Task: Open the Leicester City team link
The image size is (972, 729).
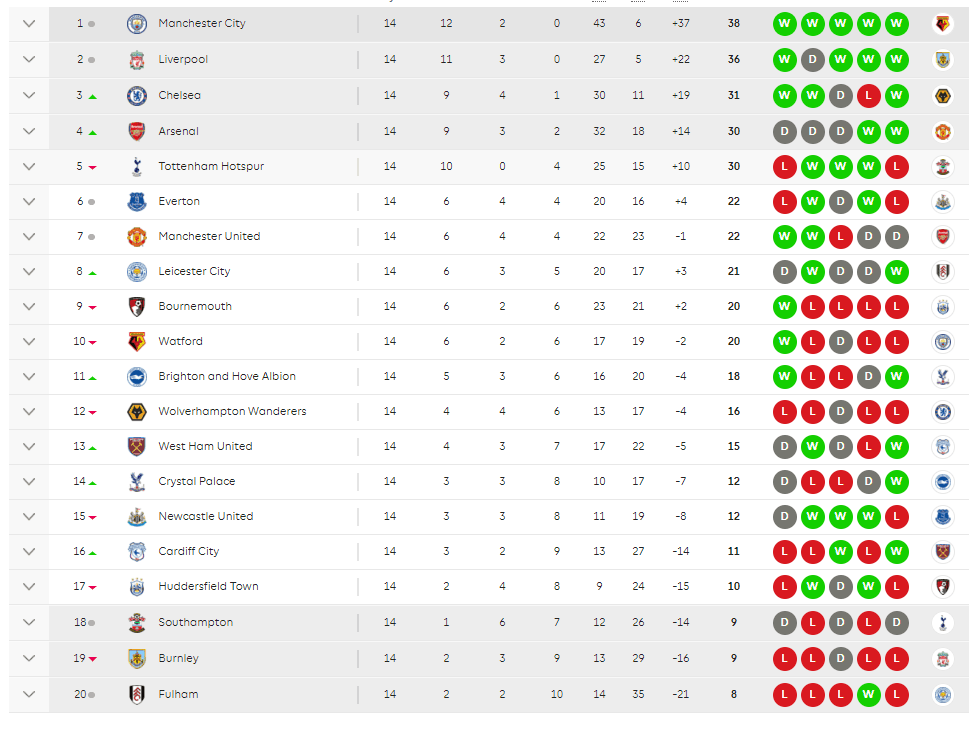Action: tap(194, 272)
